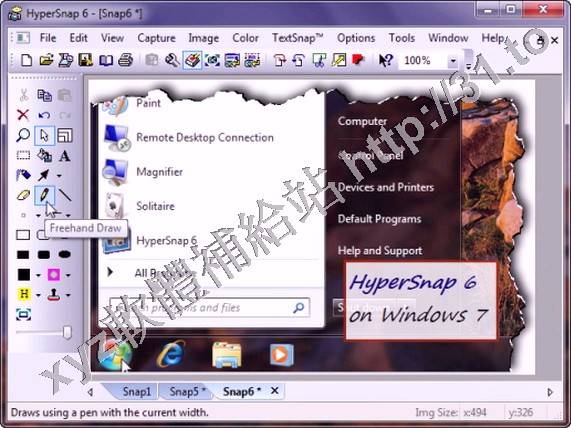Click the tab strip right arrow
571x428 pixels.
[x=550, y=392]
